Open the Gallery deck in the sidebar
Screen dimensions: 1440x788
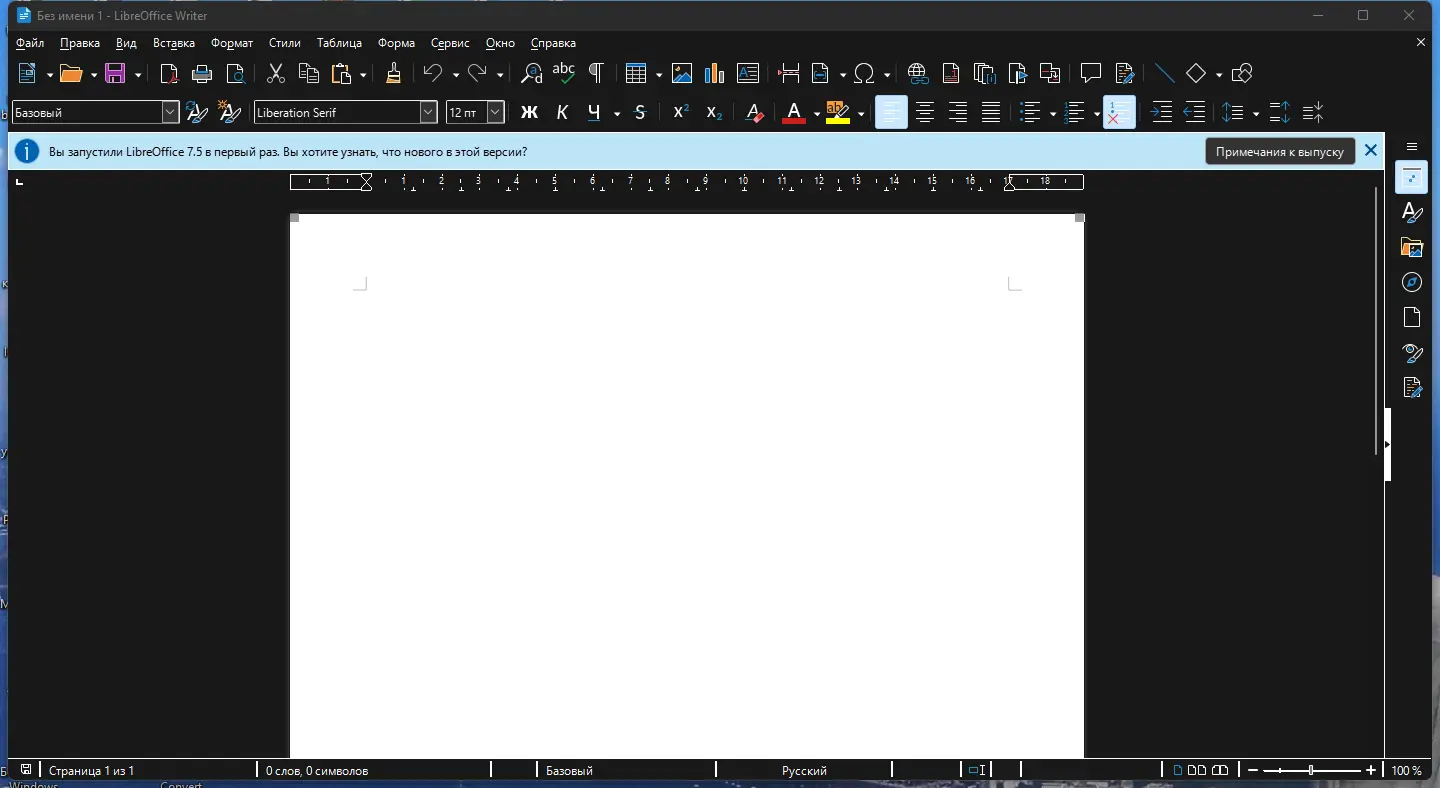(x=1412, y=247)
